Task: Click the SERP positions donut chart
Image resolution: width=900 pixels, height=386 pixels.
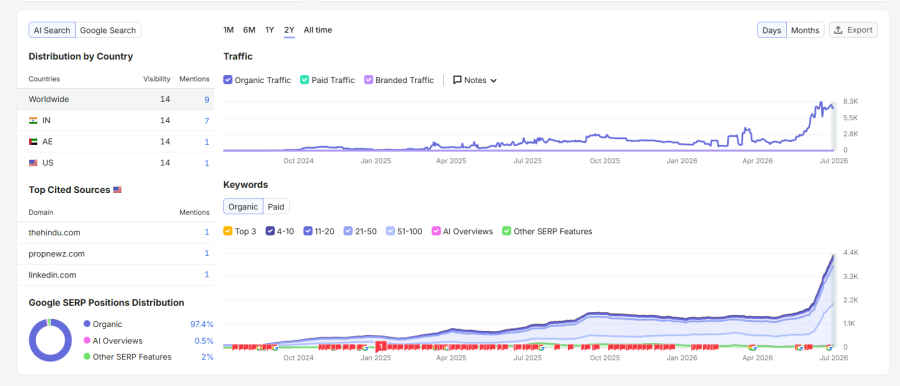Action: click(x=51, y=340)
